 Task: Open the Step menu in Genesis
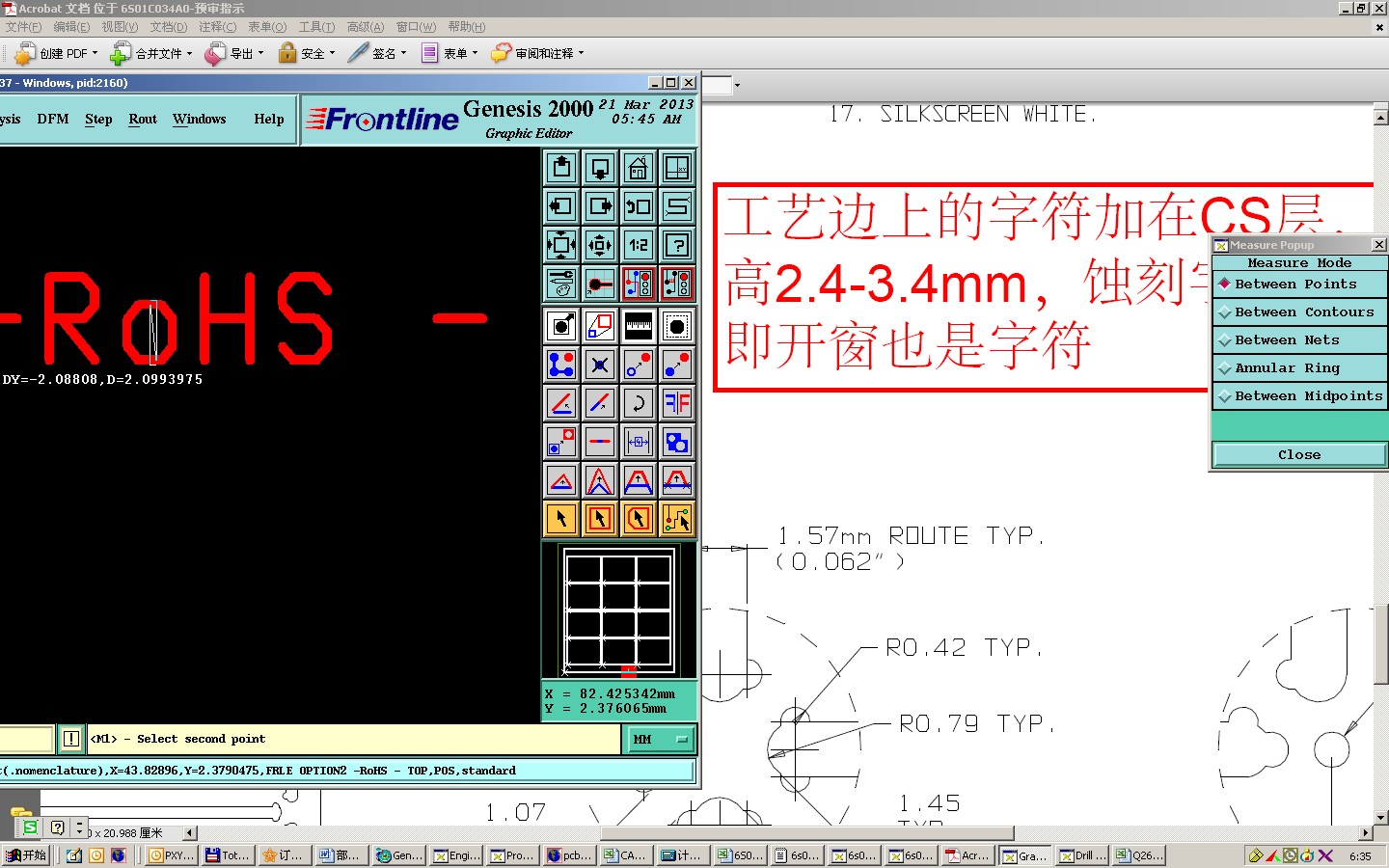tap(98, 120)
